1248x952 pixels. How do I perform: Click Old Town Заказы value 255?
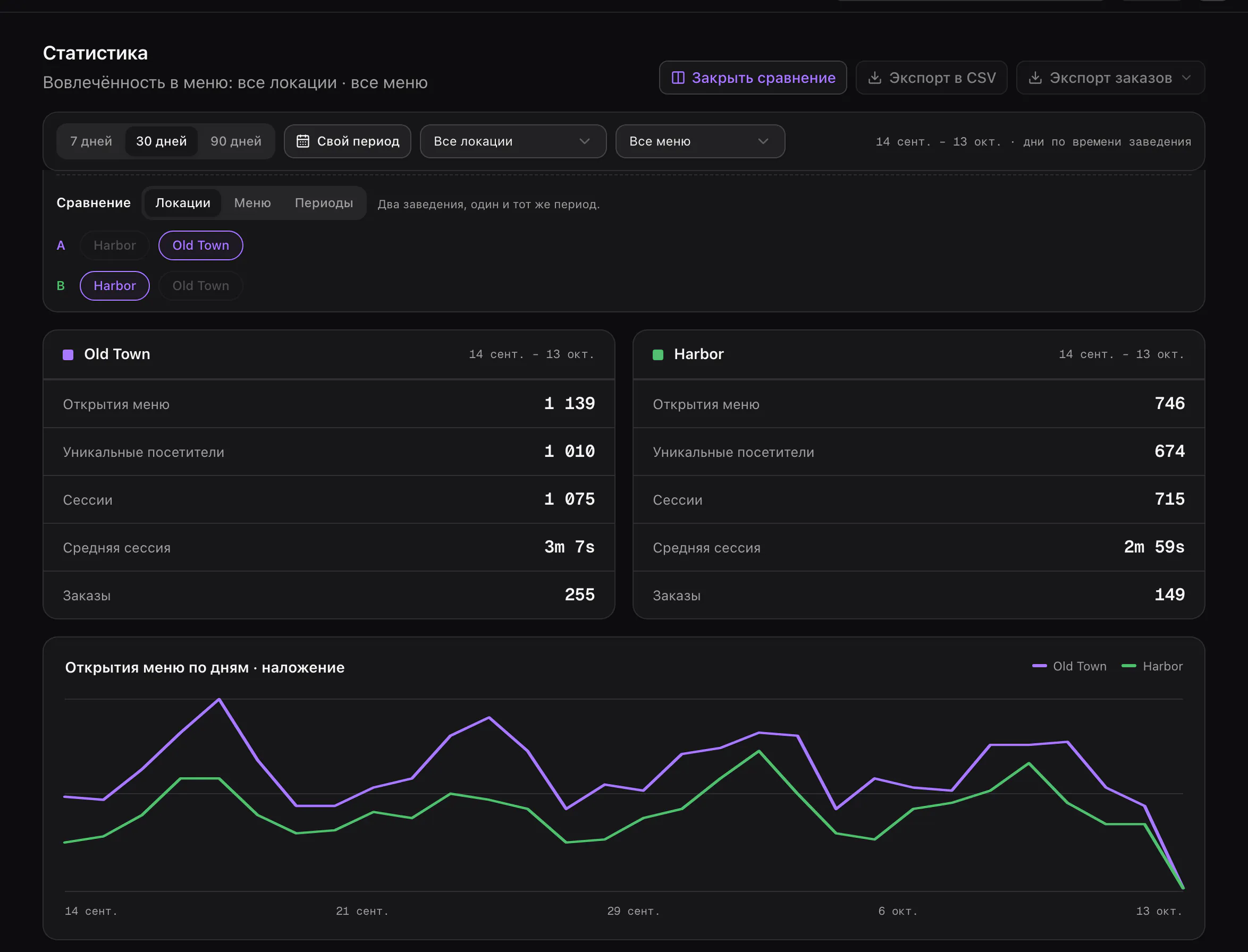pos(579,594)
